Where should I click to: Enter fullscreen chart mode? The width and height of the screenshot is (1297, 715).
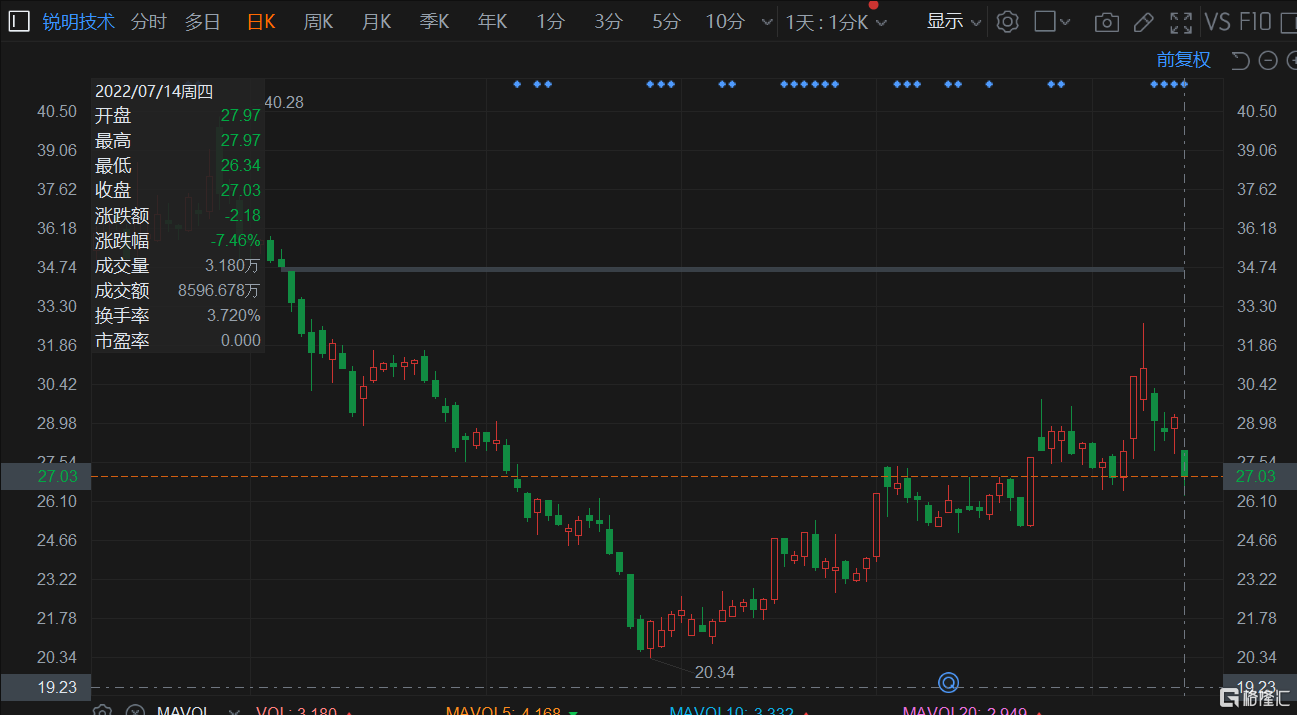pos(1181,21)
